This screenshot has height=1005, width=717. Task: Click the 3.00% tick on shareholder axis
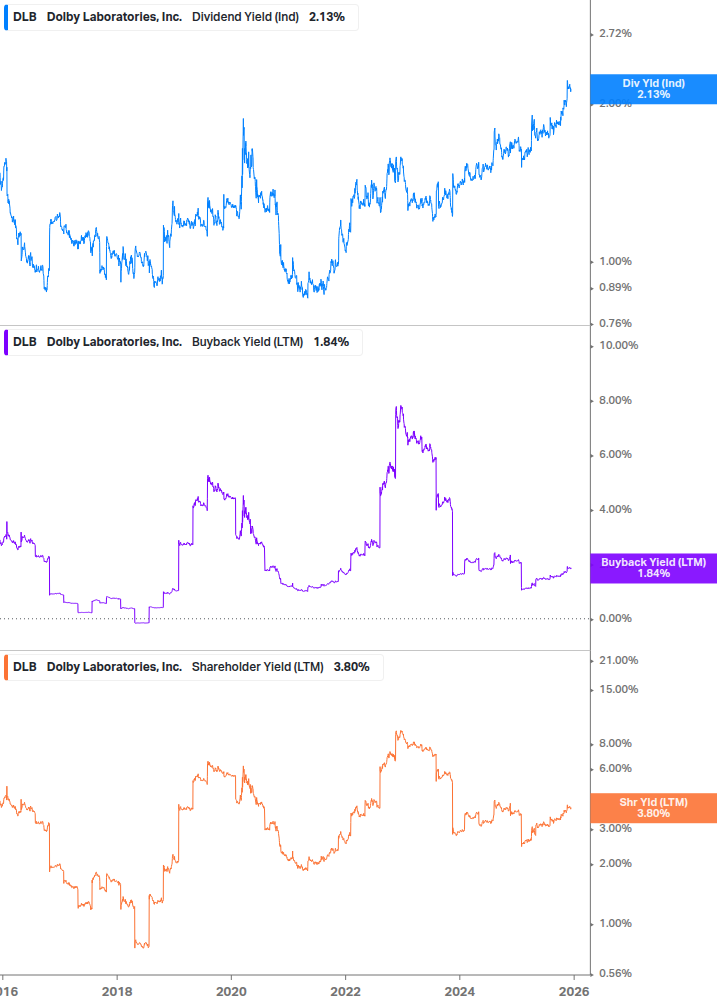[615, 829]
